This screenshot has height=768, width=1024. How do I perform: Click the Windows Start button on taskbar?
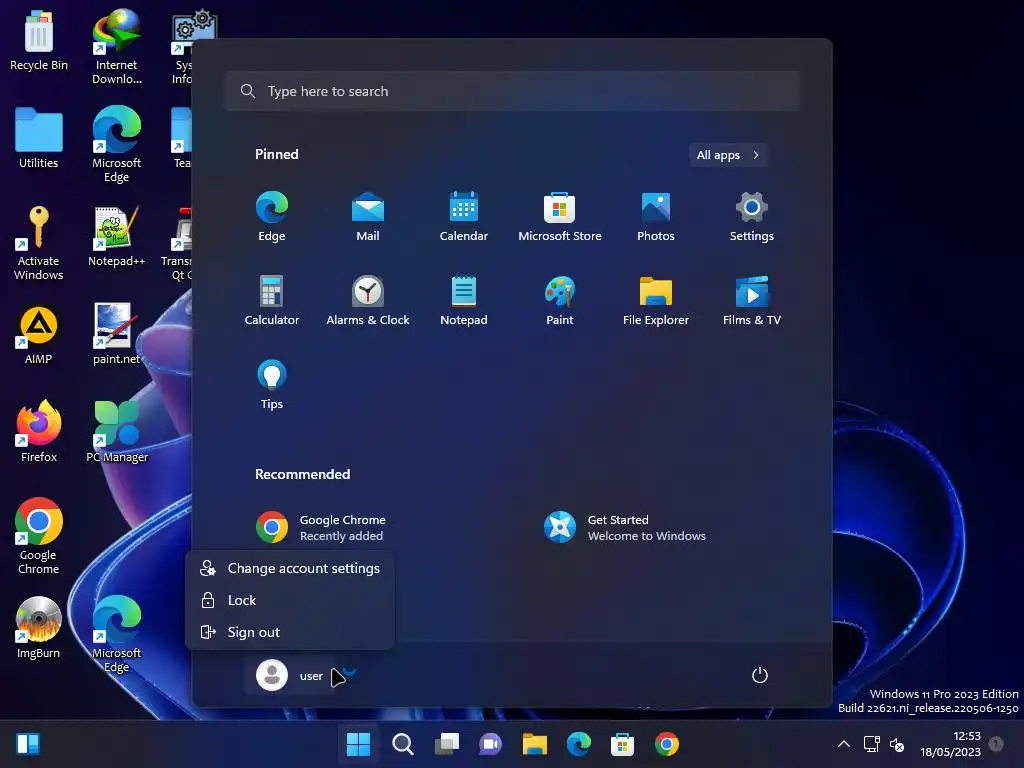(x=359, y=744)
